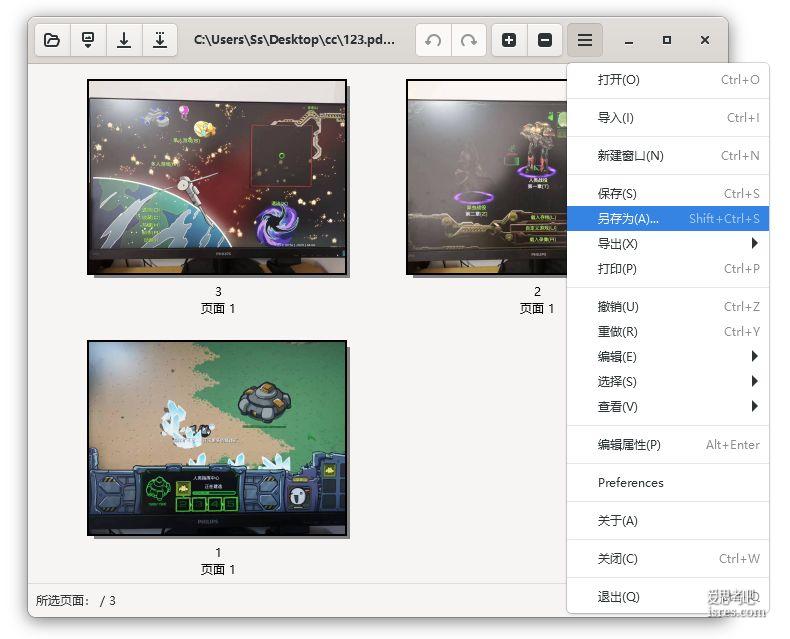Select page thumbnail labeled 1
The width and height of the screenshot is (790, 639).
click(x=217, y=438)
